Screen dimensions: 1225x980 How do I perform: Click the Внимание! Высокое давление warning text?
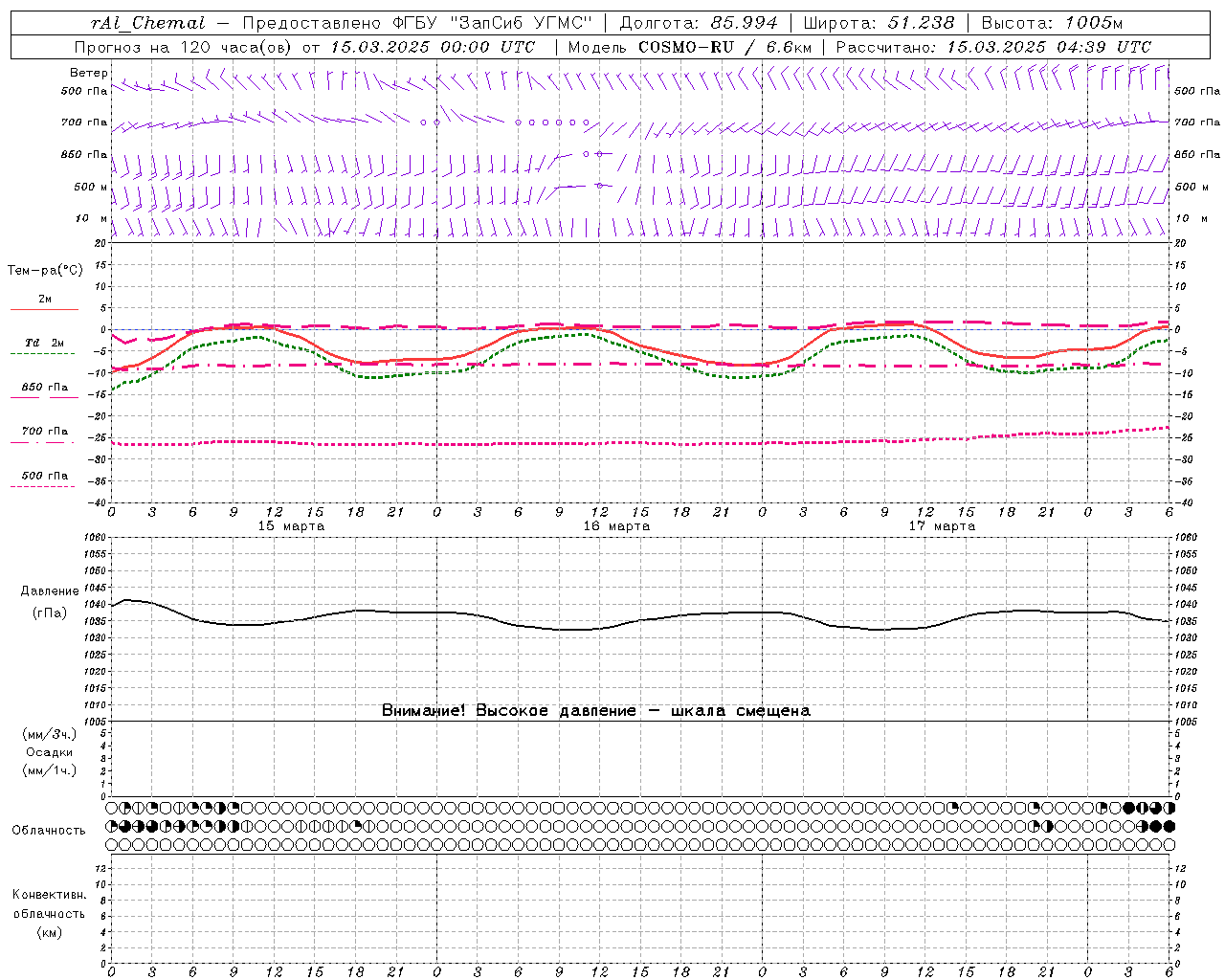[596, 710]
